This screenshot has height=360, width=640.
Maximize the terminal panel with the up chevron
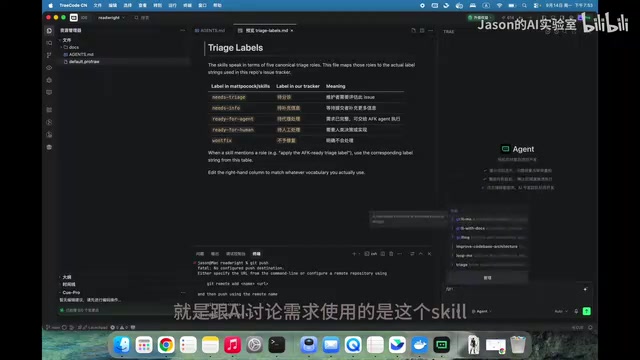point(421,254)
